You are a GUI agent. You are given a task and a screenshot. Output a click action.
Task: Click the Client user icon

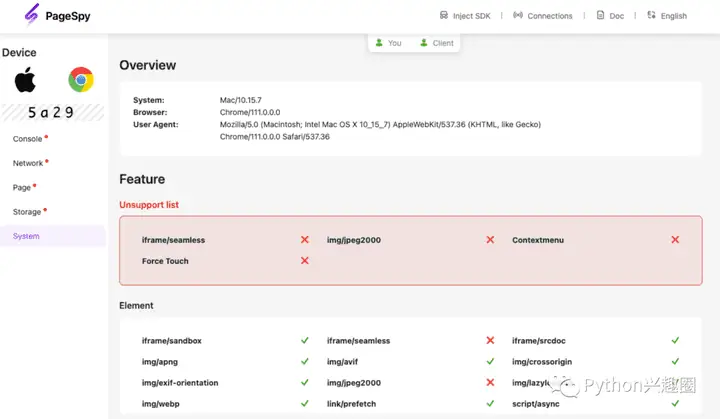click(x=424, y=43)
